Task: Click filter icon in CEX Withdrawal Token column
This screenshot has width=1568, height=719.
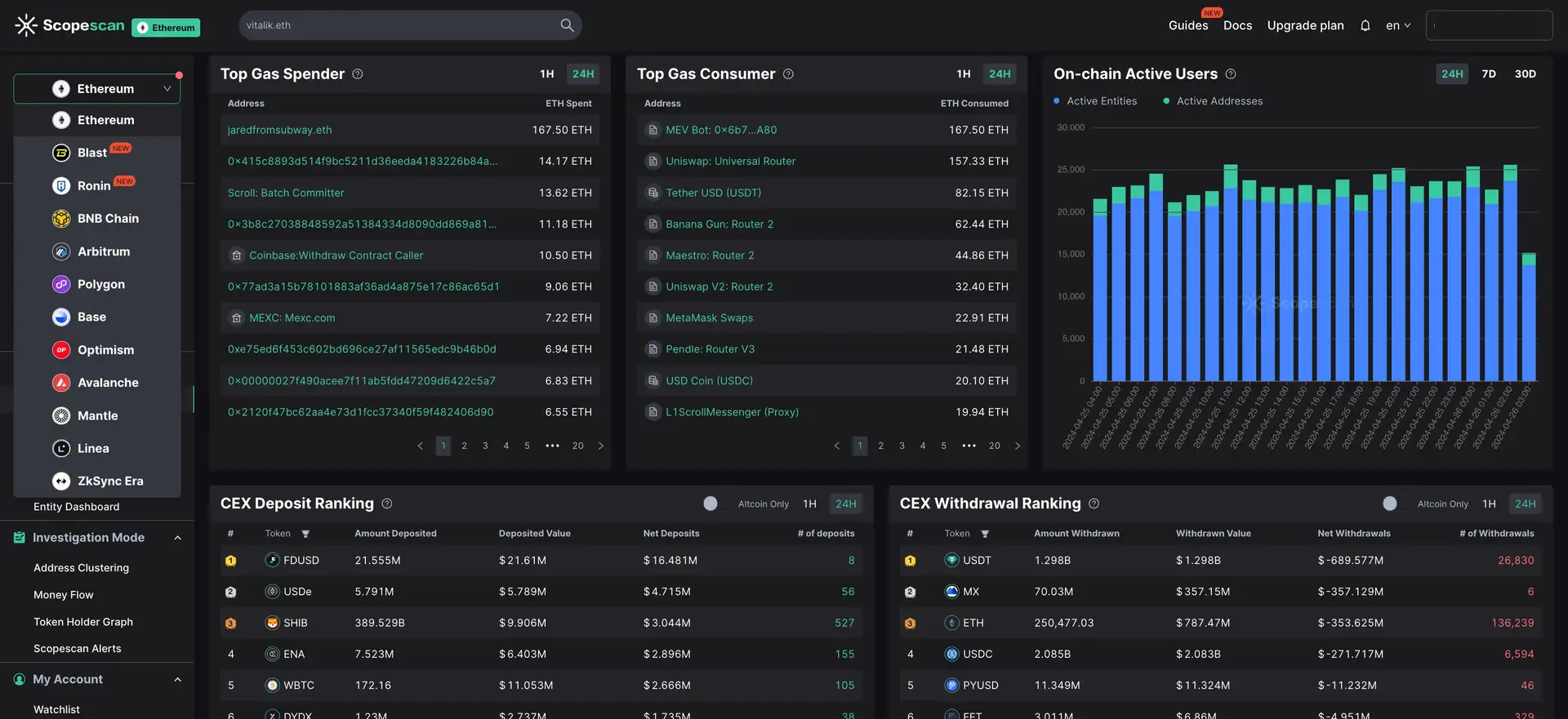Action: tap(985, 534)
